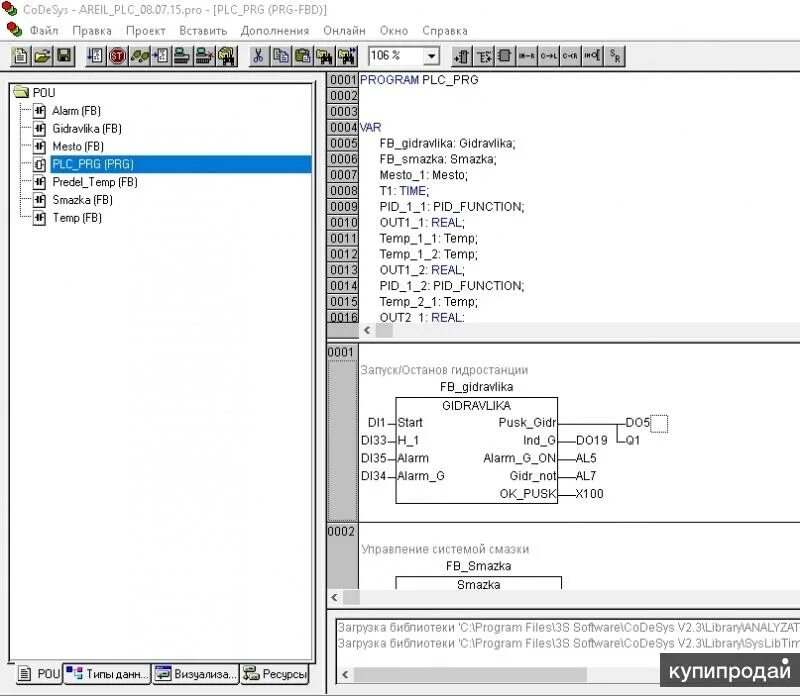Open the Справка menu
Image resolution: width=800 pixels, height=696 pixels.
445,31
